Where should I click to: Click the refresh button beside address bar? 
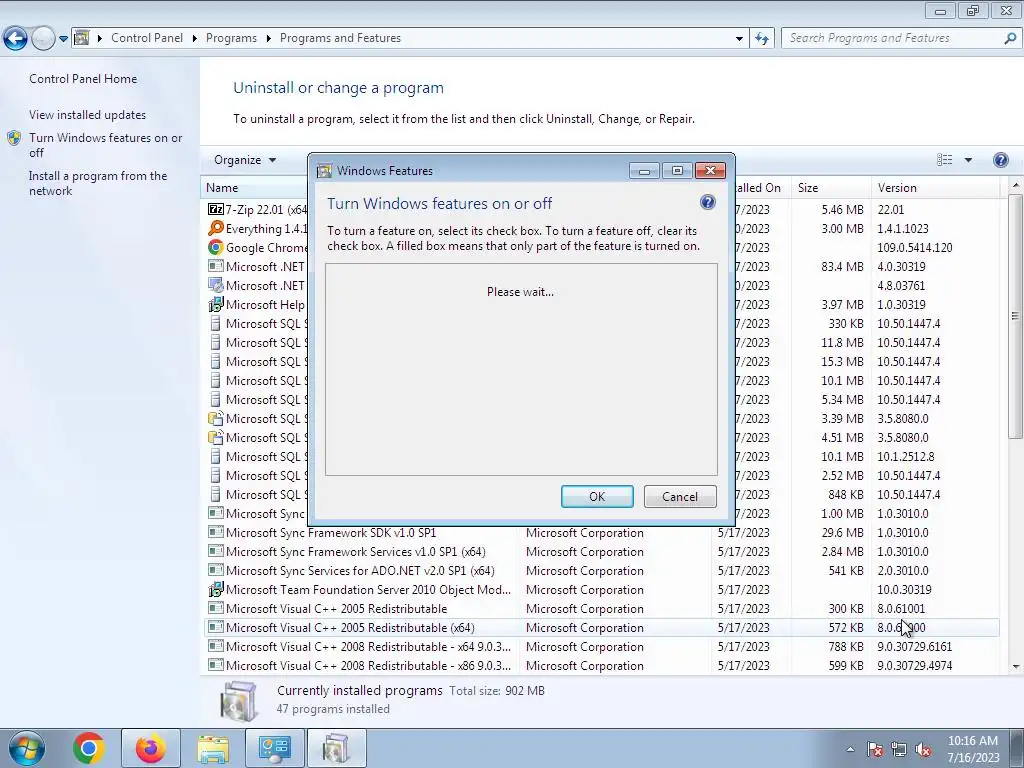pyautogui.click(x=761, y=39)
